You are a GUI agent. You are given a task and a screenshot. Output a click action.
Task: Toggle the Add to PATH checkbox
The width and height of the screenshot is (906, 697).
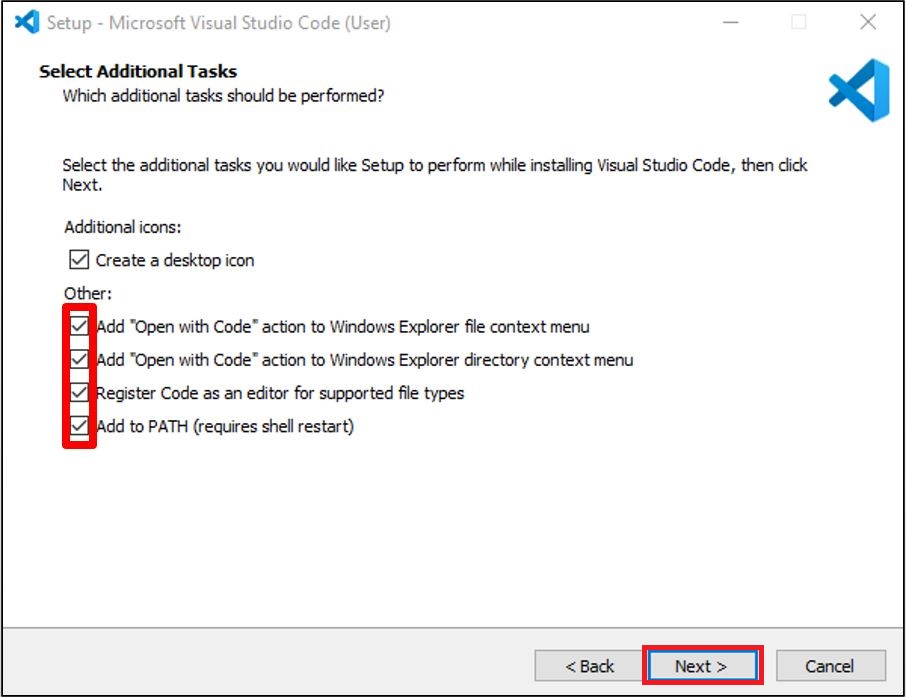coord(79,427)
